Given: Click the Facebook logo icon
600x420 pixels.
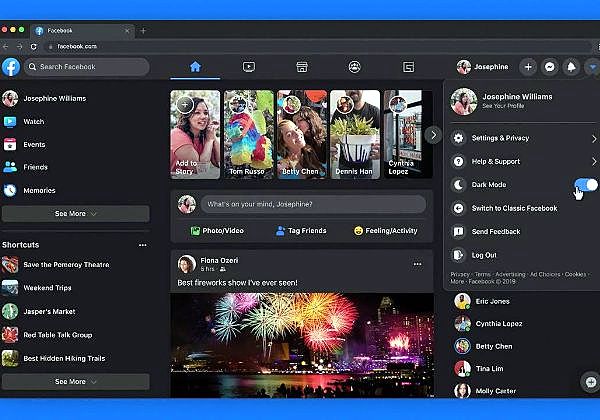Looking at the screenshot, I should click(10, 67).
